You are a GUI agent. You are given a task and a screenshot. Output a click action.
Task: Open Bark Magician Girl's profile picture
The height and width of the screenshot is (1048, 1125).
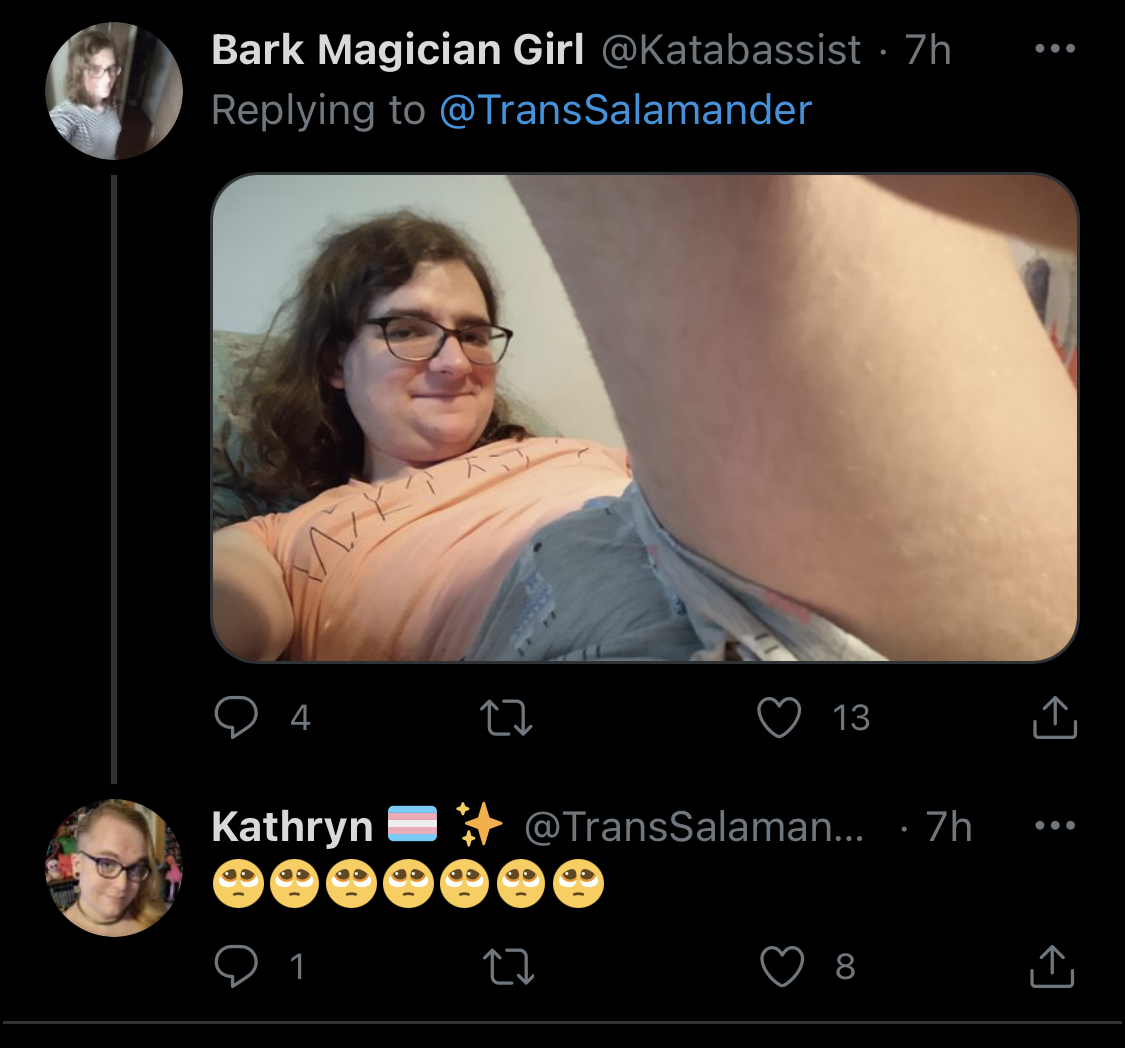click(113, 90)
